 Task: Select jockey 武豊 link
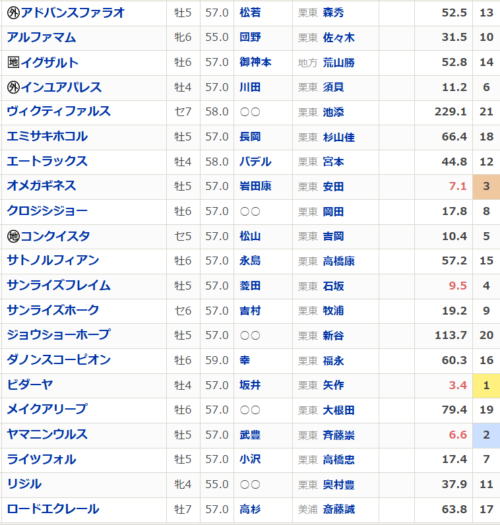250,435
